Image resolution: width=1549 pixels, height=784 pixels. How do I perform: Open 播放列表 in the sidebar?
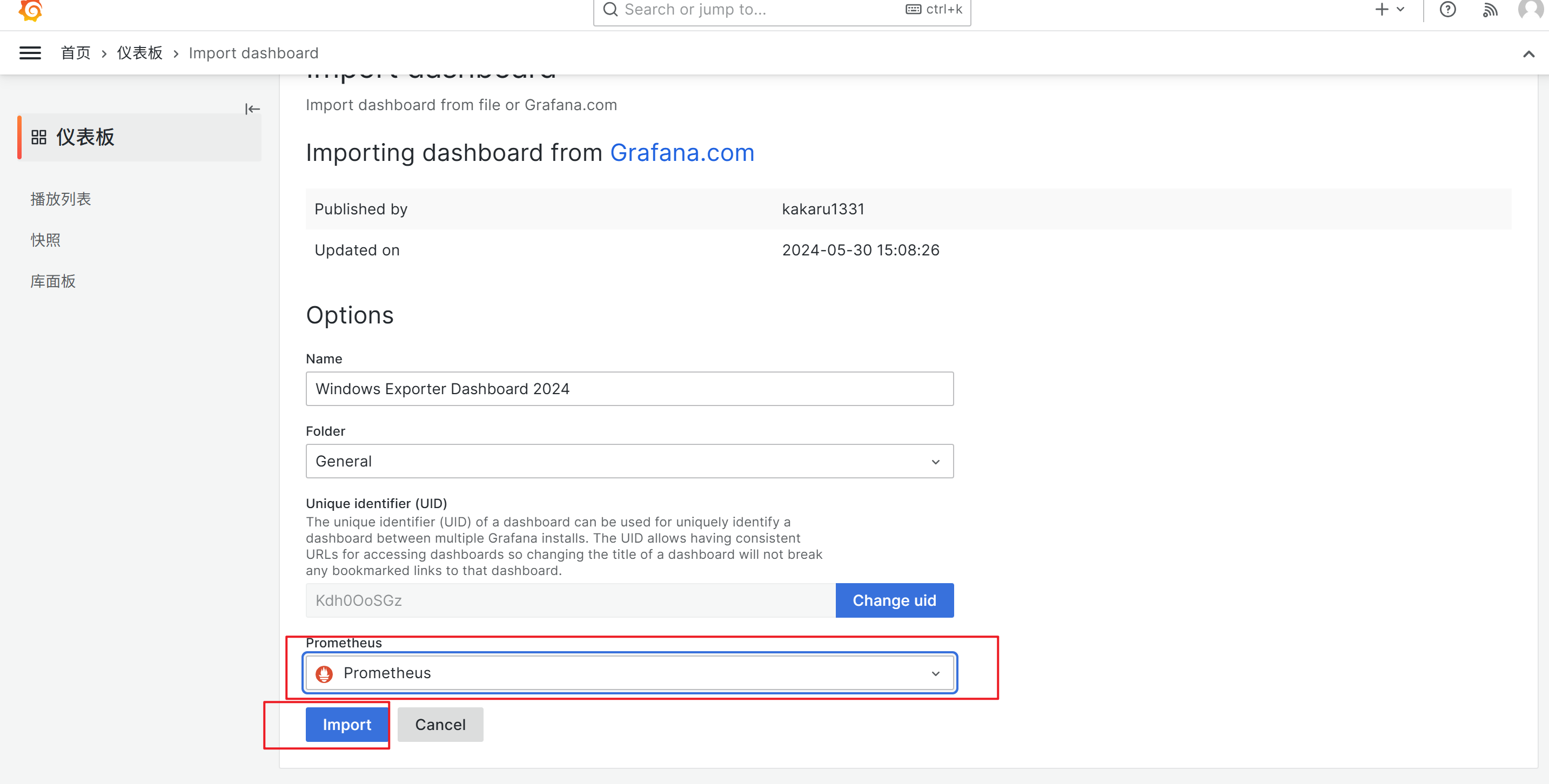coord(61,199)
